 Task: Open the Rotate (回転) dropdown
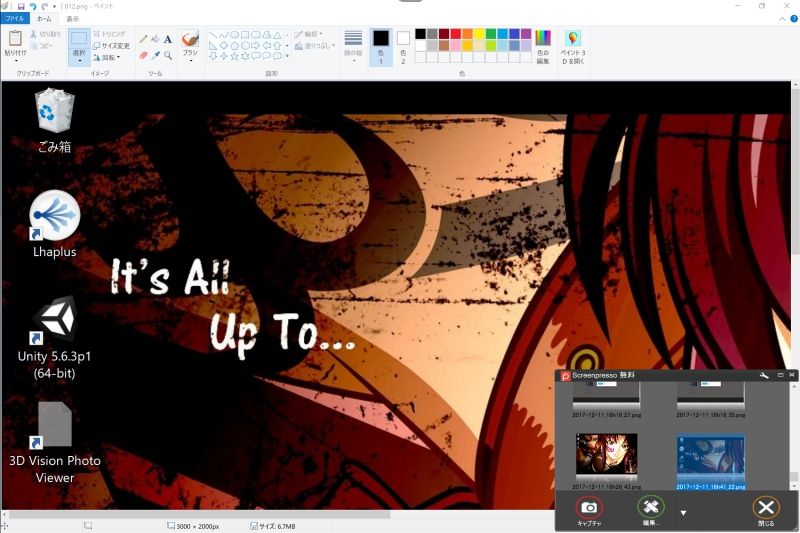coord(107,58)
